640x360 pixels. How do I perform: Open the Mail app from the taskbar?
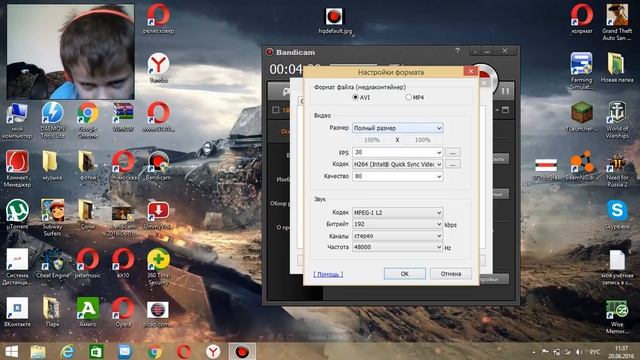point(125,351)
